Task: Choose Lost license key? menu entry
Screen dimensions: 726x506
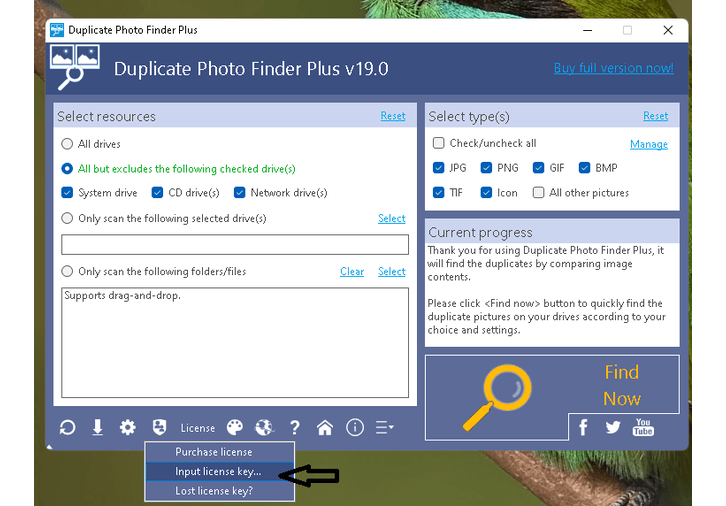Action: pyautogui.click(x=219, y=491)
